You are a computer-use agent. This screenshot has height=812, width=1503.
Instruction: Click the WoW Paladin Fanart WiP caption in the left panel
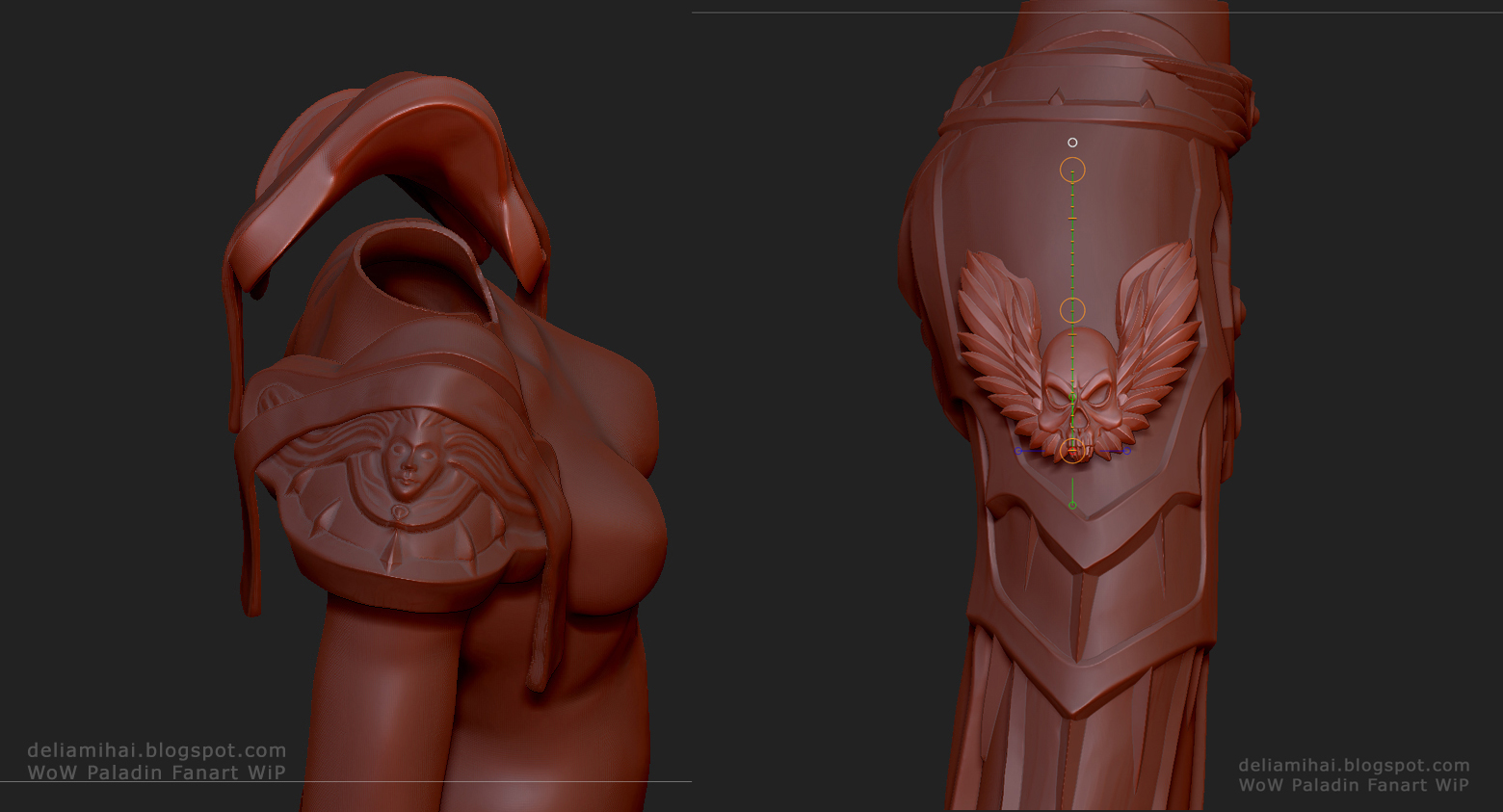[157, 773]
